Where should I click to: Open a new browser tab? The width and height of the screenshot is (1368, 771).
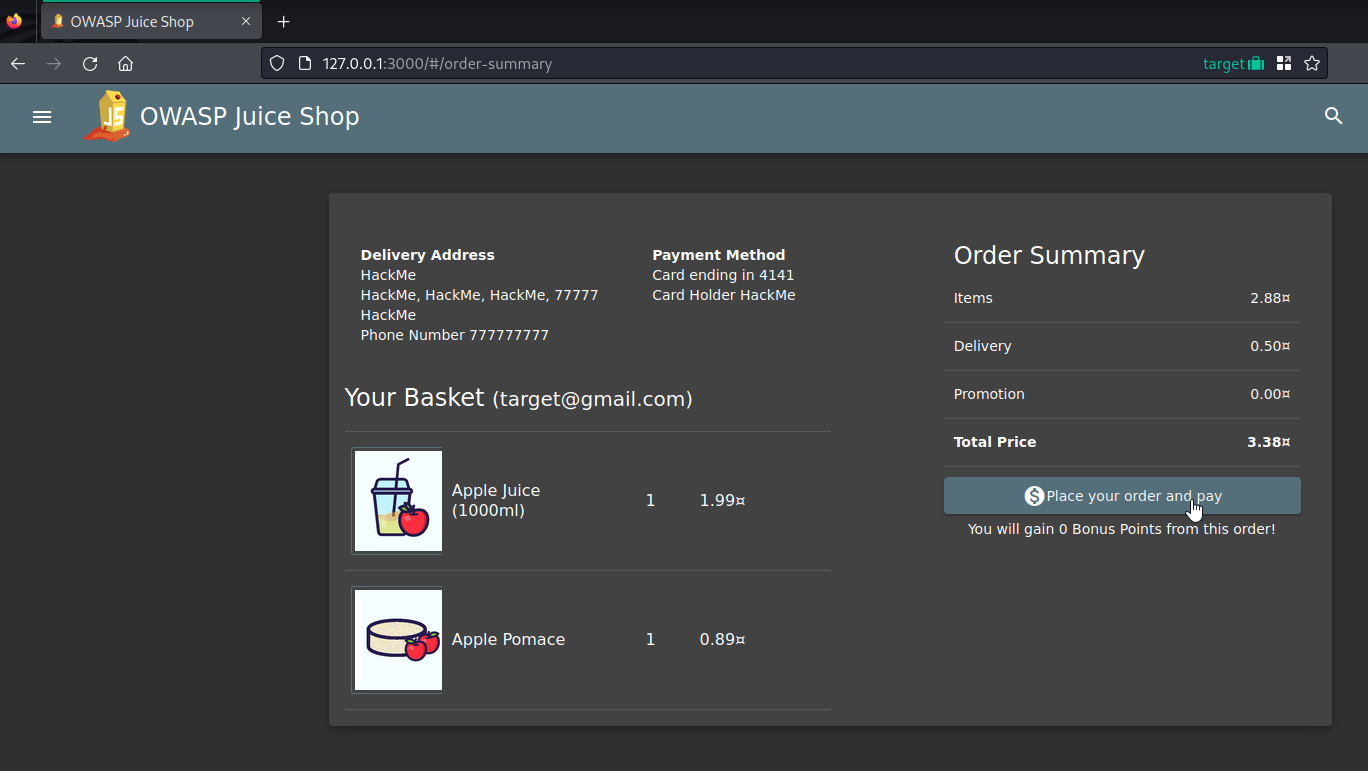point(283,21)
